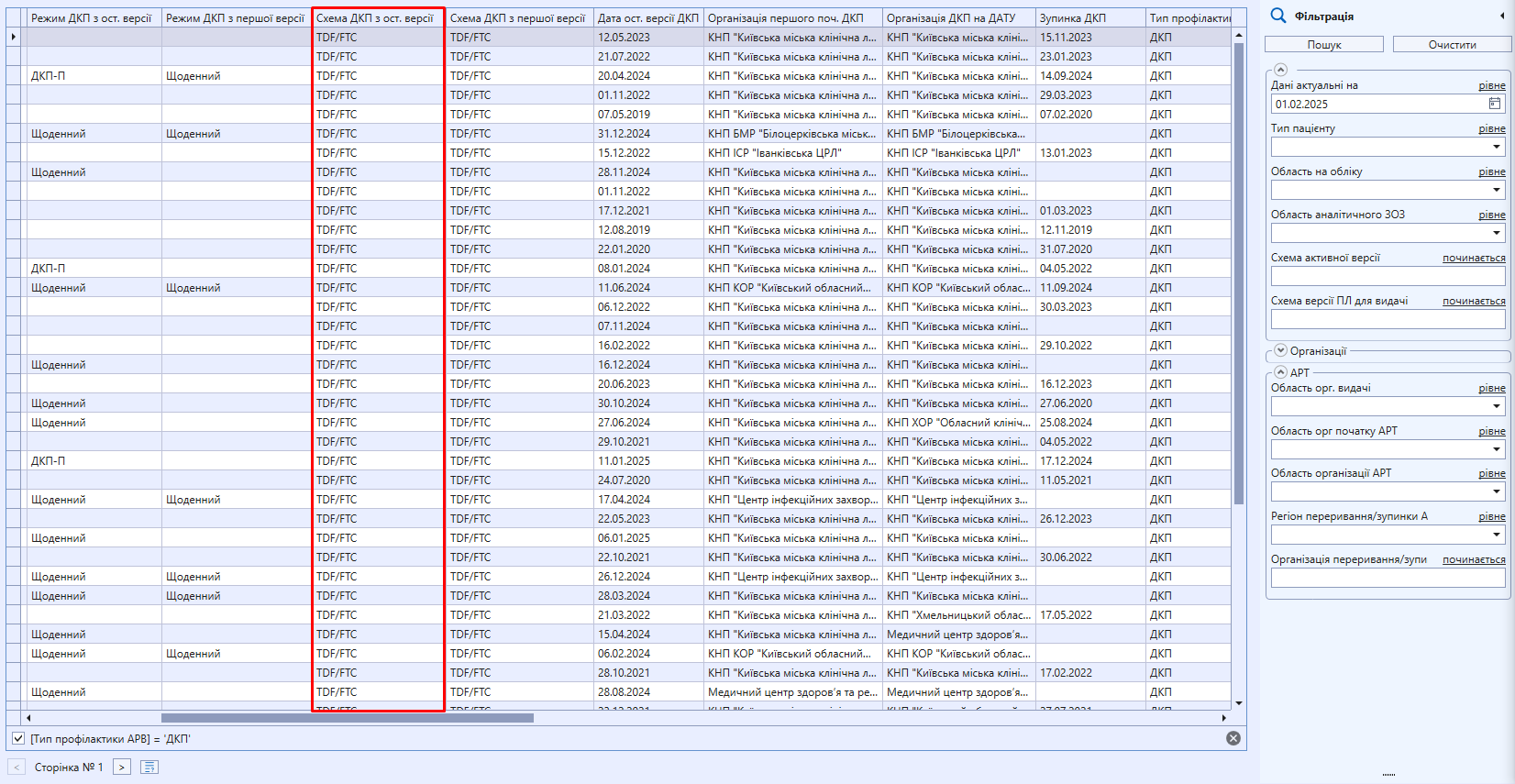
Task: Select the cell КНП ІСР "Іванківська ЦРЛ" in first organization column
Action: point(792,153)
